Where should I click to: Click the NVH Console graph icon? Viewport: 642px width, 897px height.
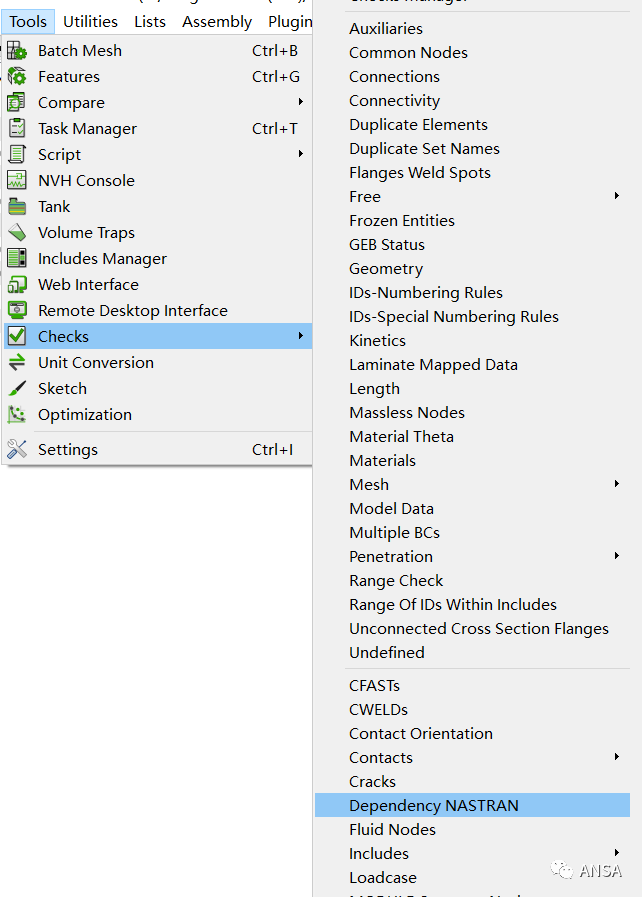point(17,181)
